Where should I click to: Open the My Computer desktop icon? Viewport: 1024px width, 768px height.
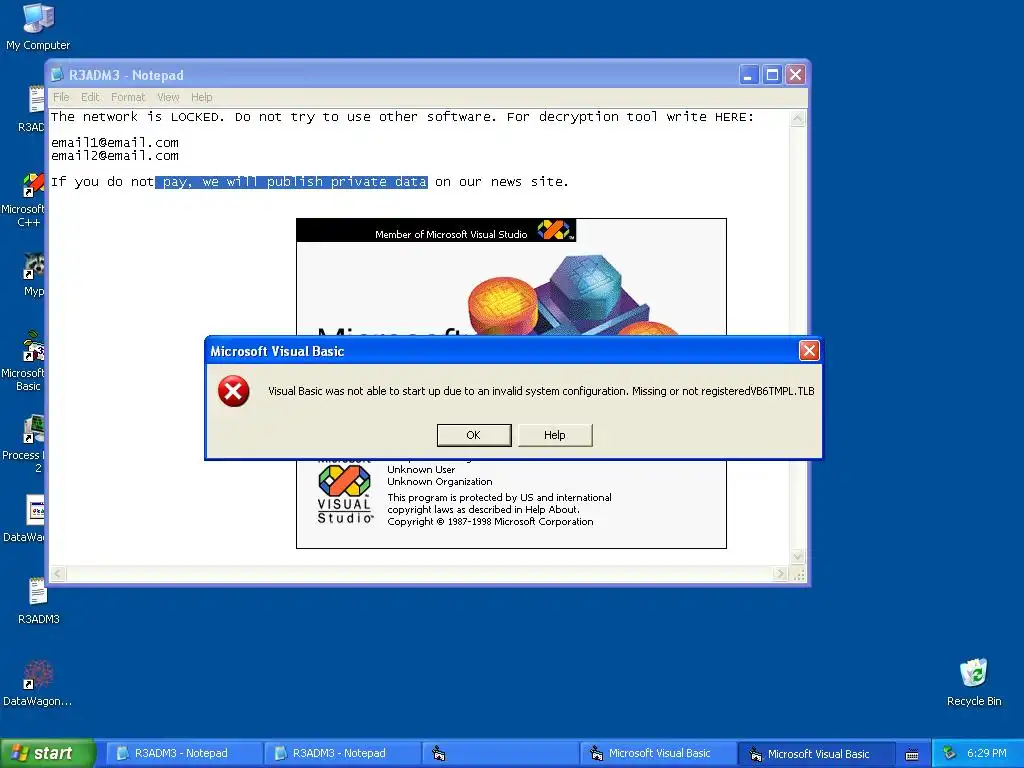pyautogui.click(x=38, y=27)
